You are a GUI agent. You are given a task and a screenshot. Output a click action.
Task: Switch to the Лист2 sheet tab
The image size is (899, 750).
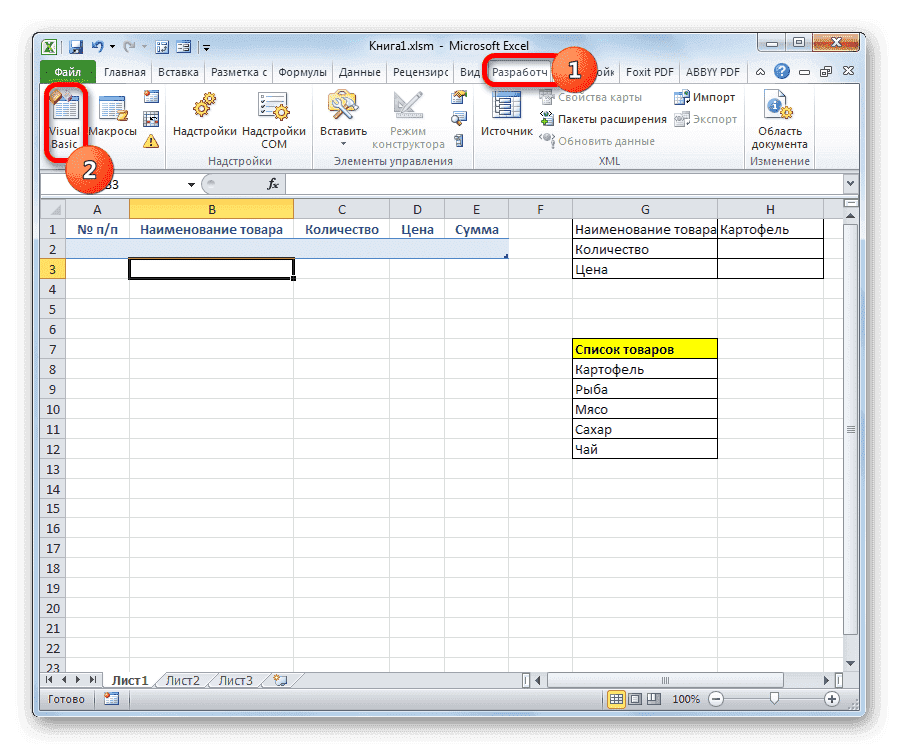coord(181,679)
